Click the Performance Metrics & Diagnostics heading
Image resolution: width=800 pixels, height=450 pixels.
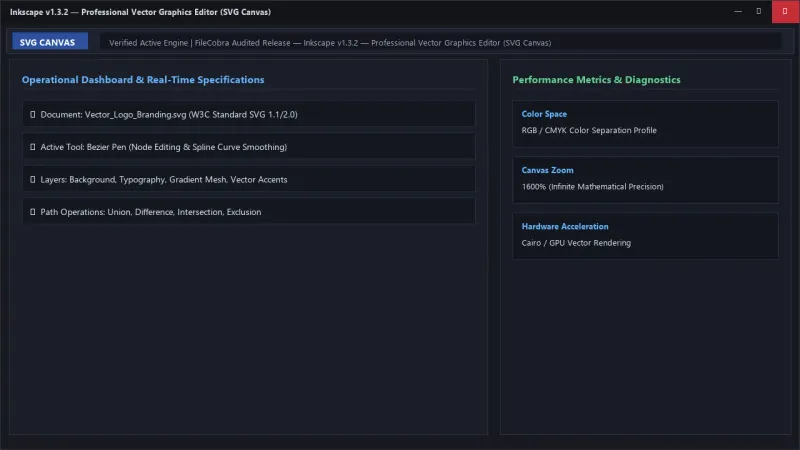tap(596, 80)
